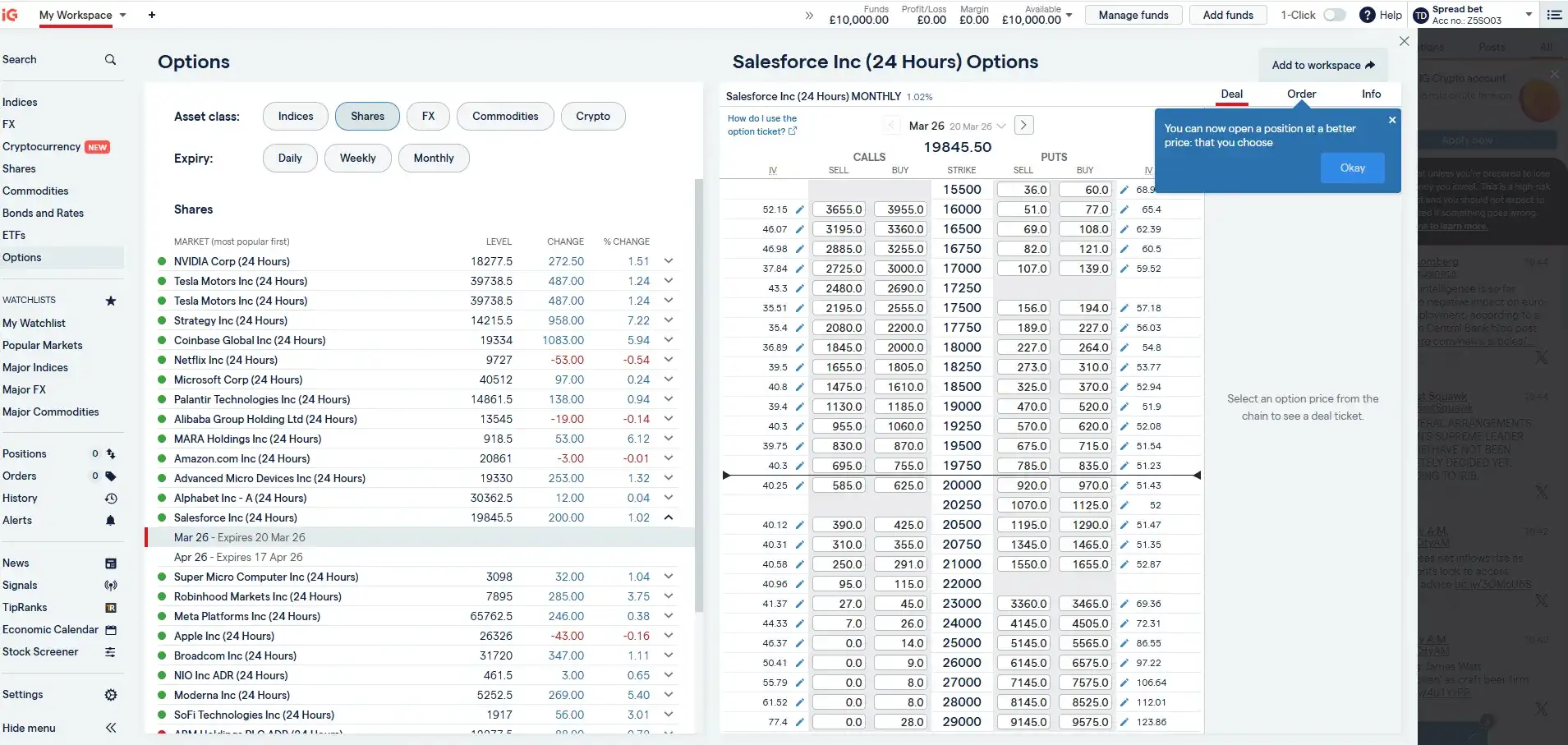Click the Help question mark icon

(1367, 15)
